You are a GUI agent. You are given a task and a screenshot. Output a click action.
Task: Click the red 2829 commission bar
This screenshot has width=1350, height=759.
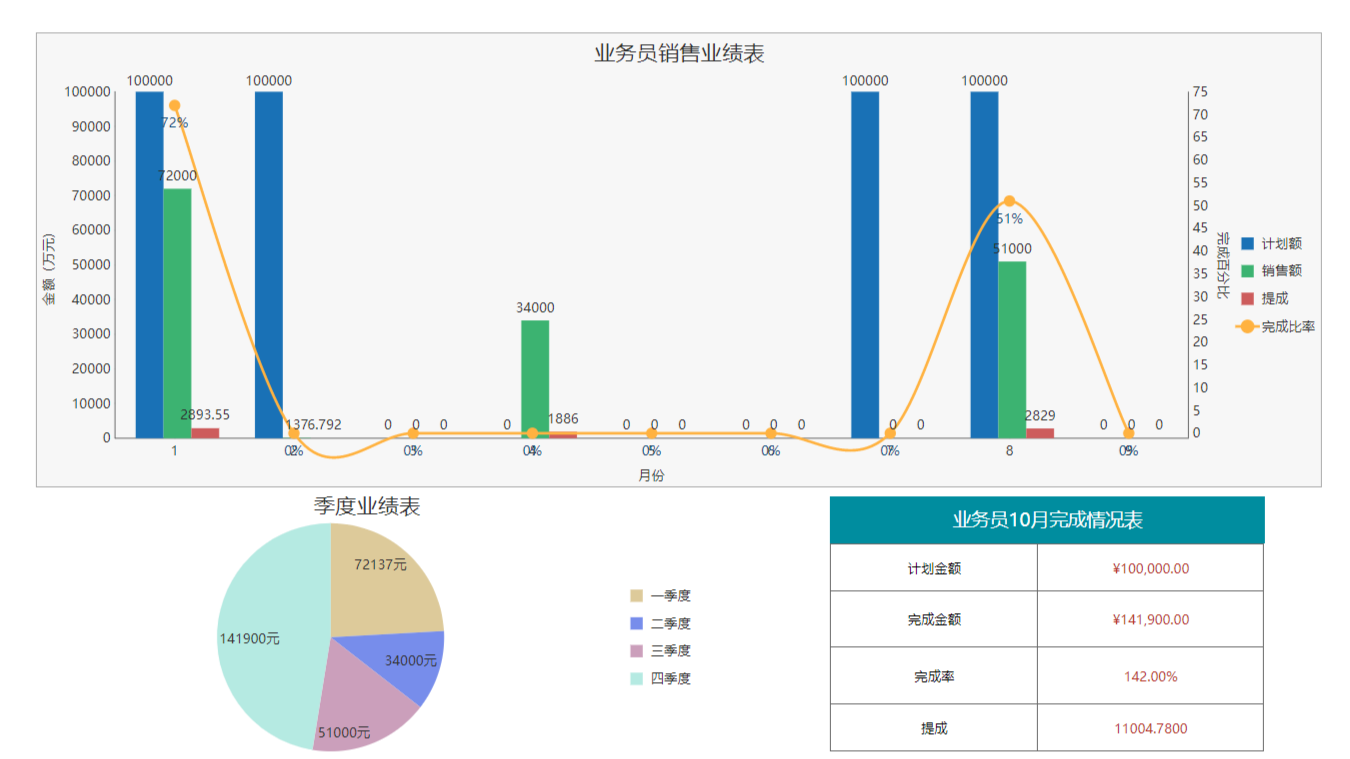pos(1040,432)
